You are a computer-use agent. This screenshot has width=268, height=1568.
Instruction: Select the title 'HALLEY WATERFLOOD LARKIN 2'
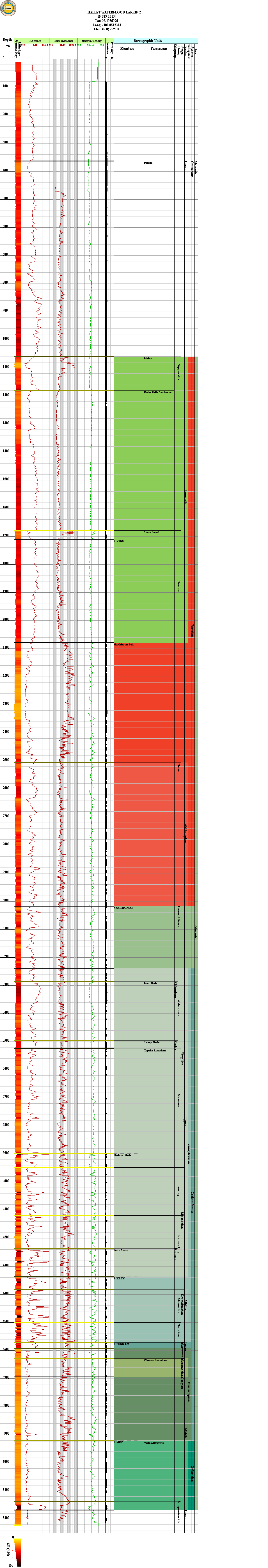point(114,12)
